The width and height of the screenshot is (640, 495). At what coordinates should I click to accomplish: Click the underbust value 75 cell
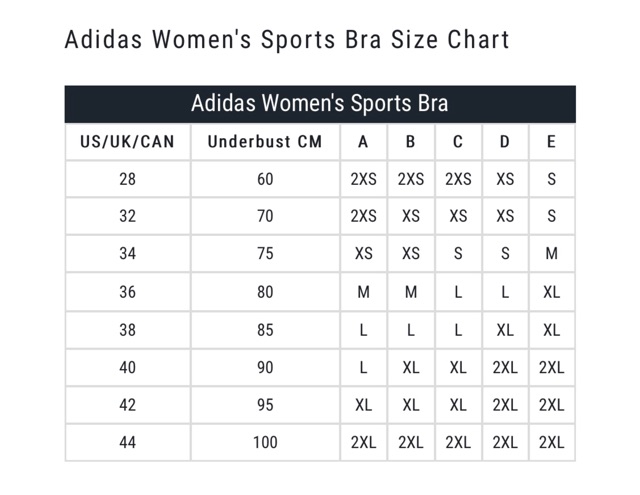coord(265,254)
